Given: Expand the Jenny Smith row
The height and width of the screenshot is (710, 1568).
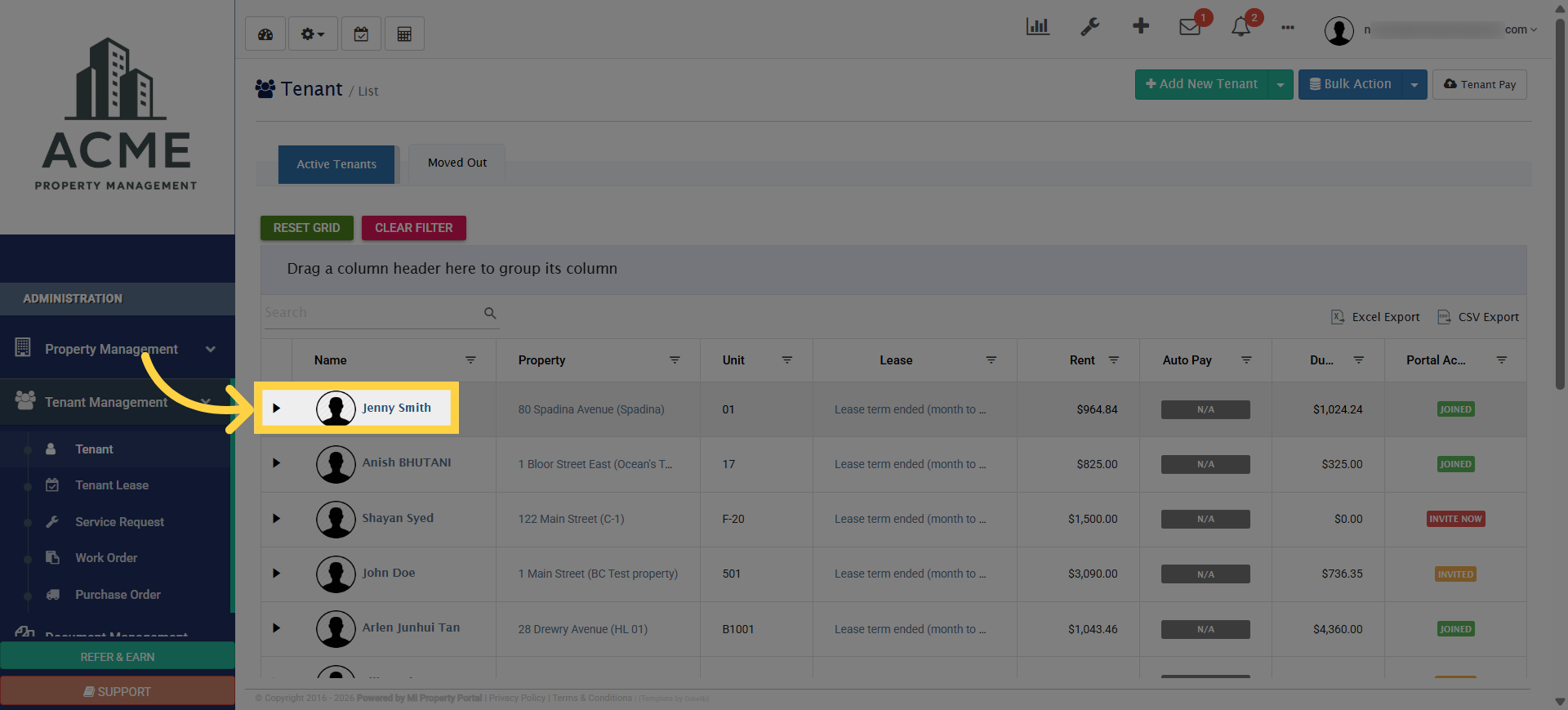Looking at the screenshot, I should point(276,408).
